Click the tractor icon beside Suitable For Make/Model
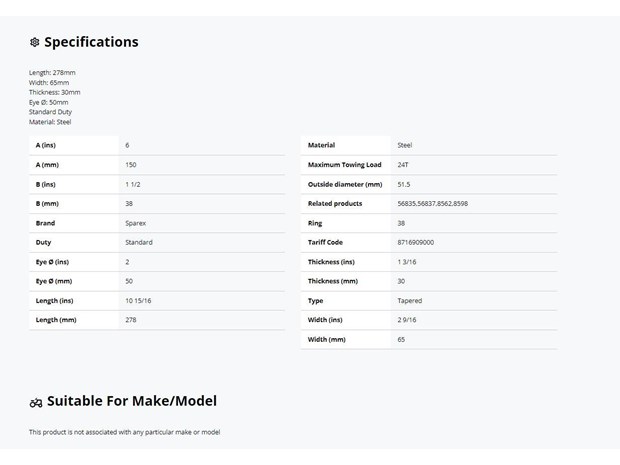 pyautogui.click(x=36, y=403)
